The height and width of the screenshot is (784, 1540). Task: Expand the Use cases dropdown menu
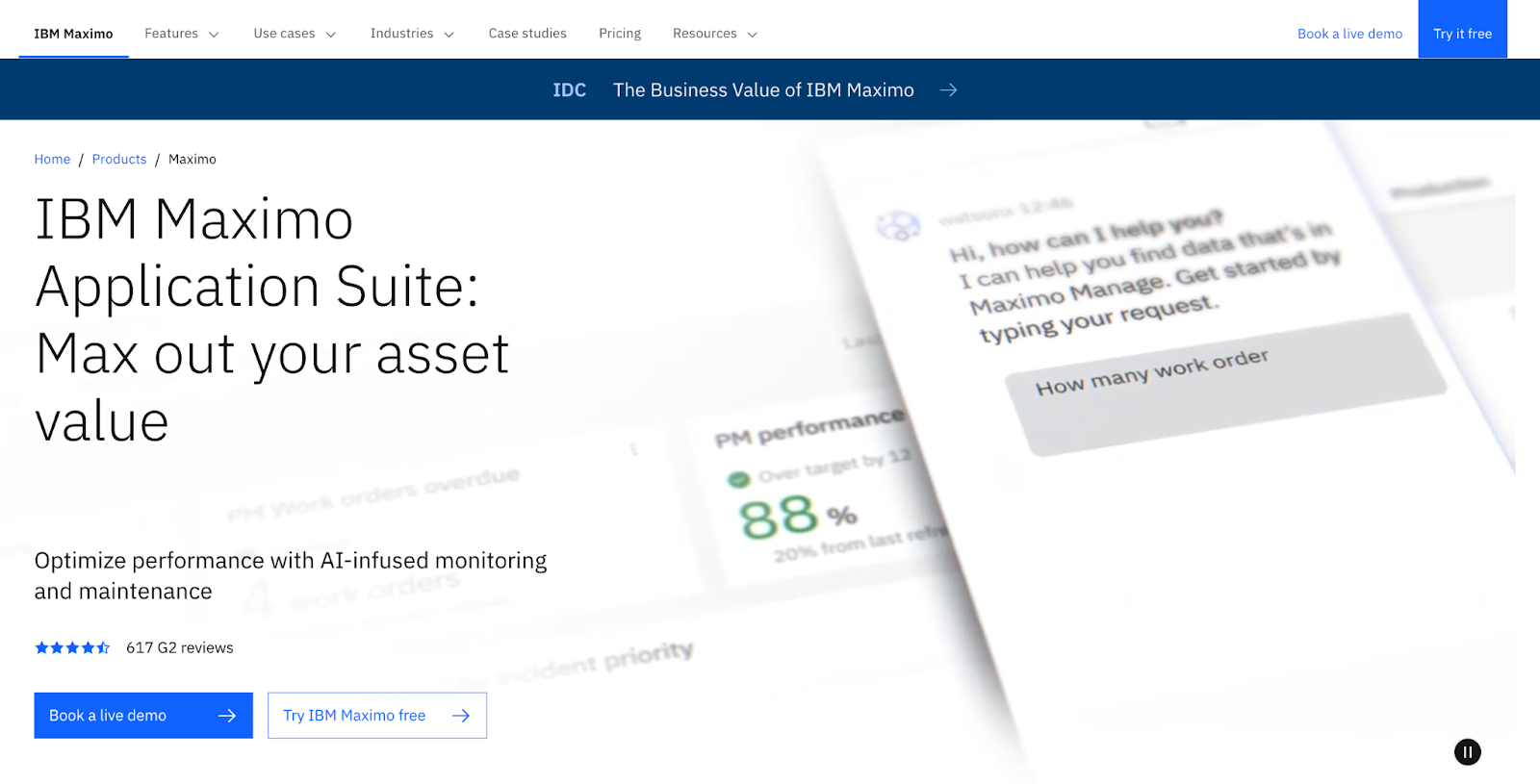[x=295, y=34]
